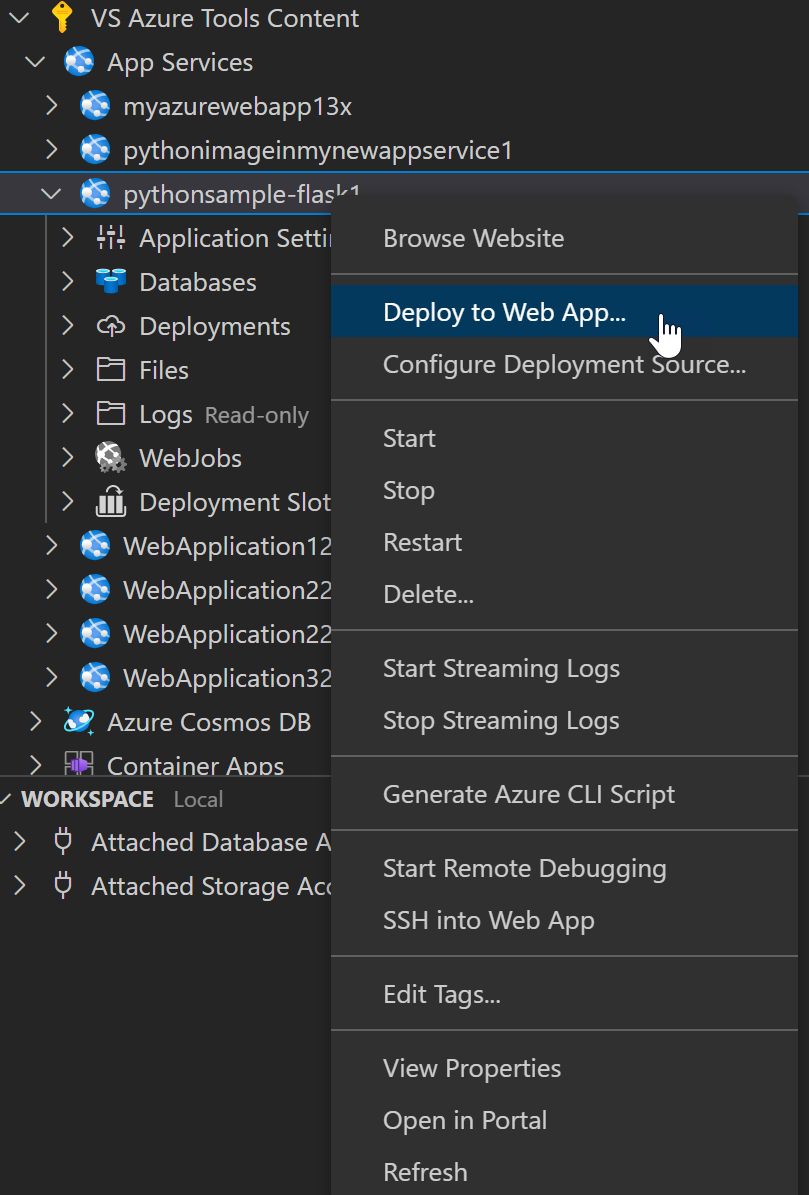Screen dimensions: 809x1195
Task: Click the key icon beside VS Azure Tools Content
Action: point(61,17)
